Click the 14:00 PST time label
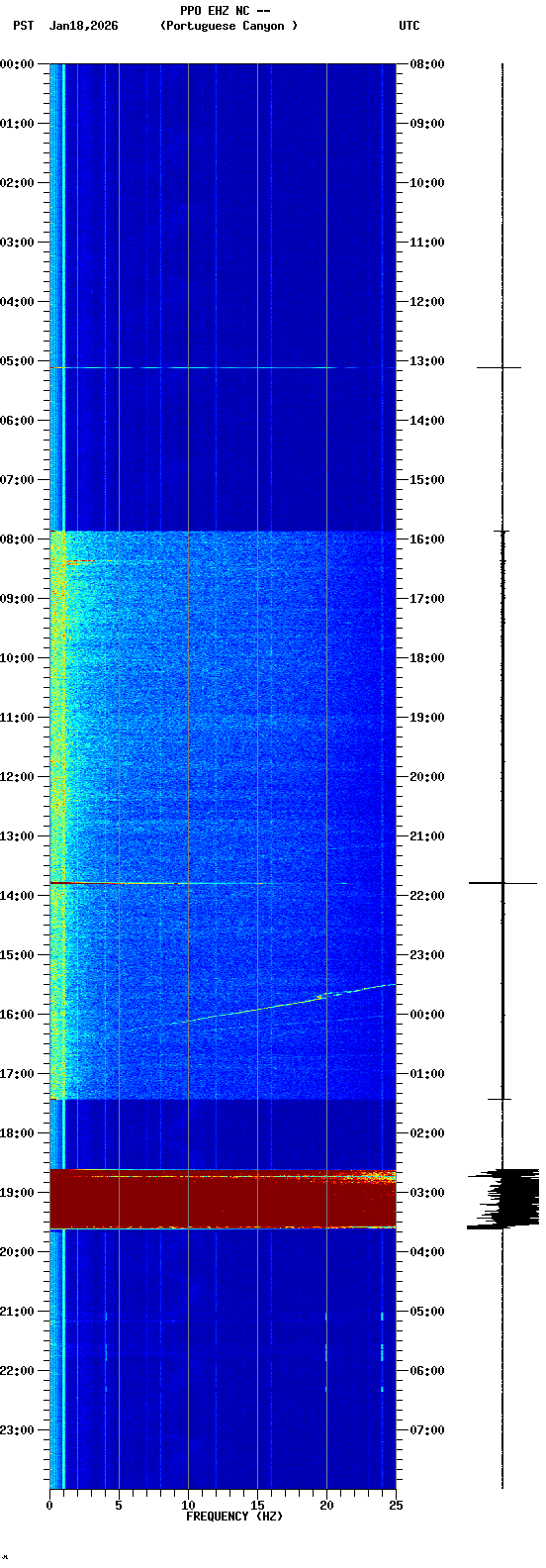This screenshot has width=546, height=1568. (x=17, y=896)
